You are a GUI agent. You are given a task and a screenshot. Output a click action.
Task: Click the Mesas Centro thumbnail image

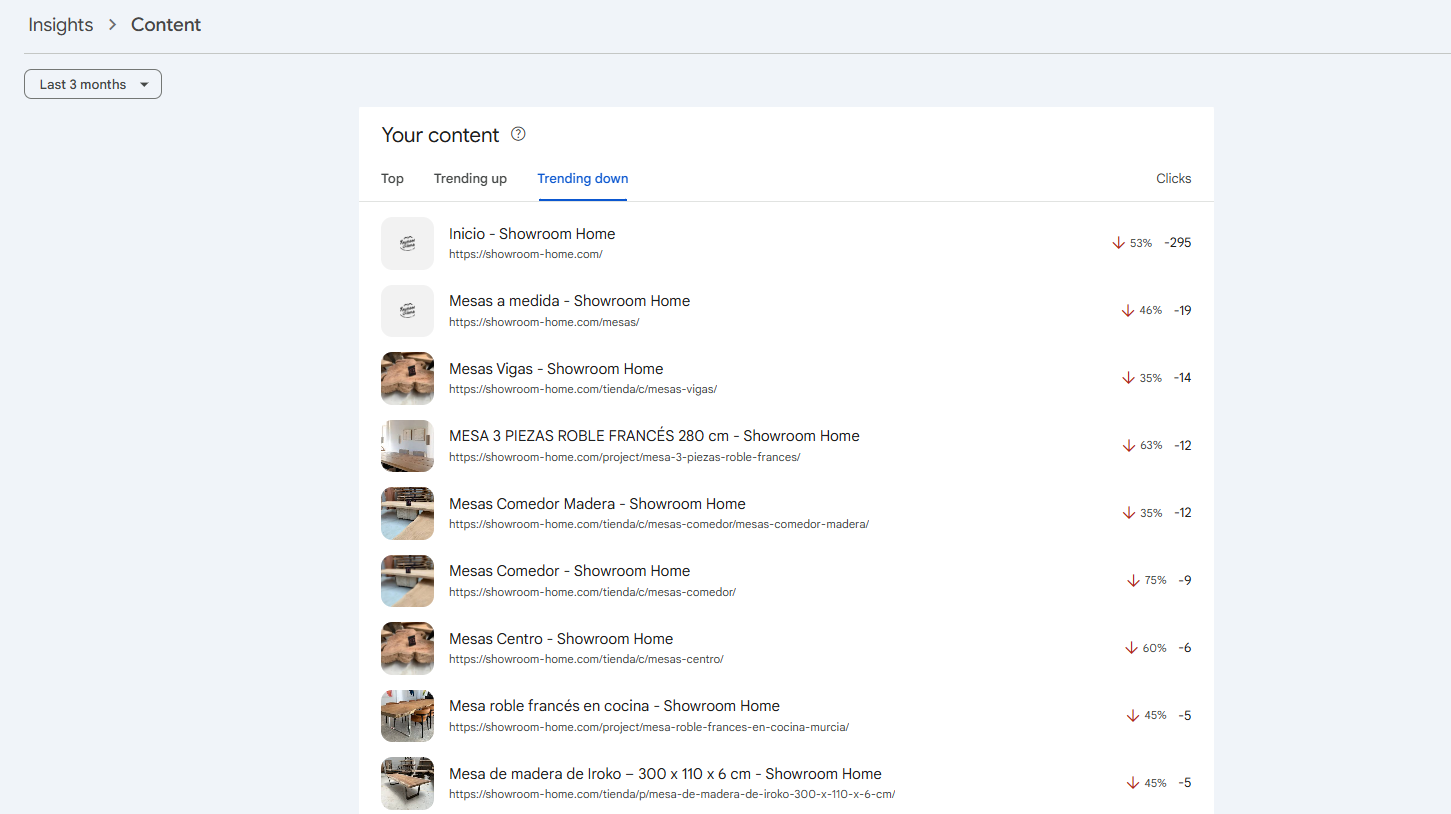click(x=407, y=648)
